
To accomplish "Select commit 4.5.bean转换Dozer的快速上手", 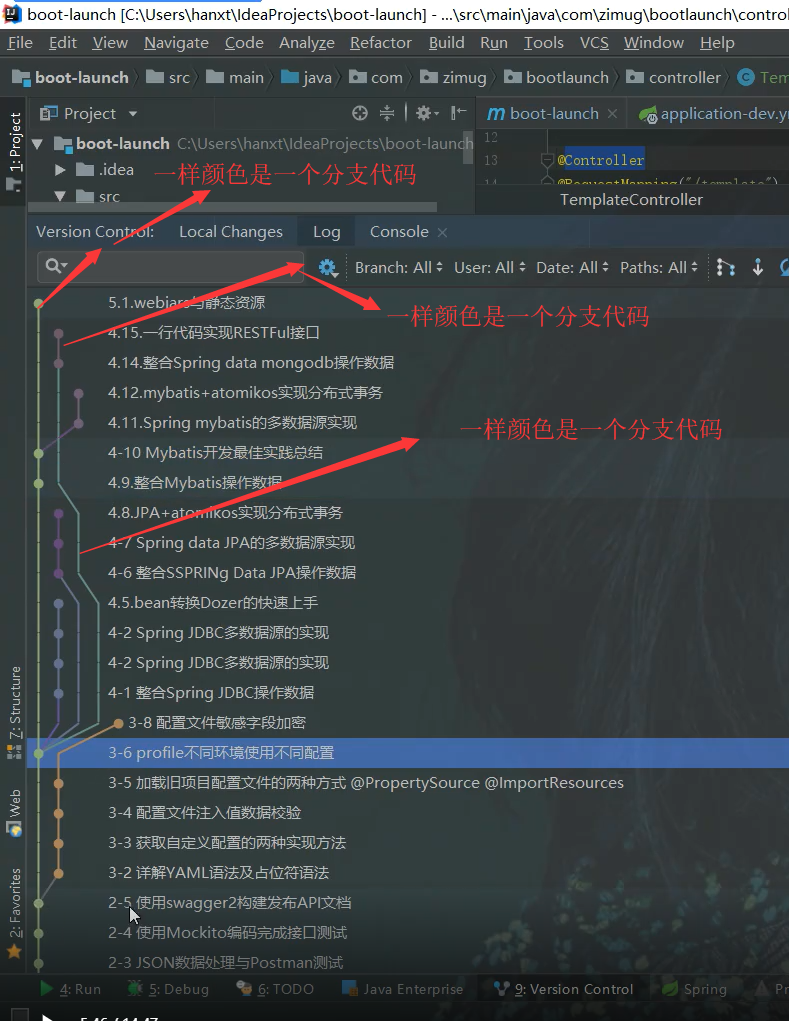I will 213,602.
